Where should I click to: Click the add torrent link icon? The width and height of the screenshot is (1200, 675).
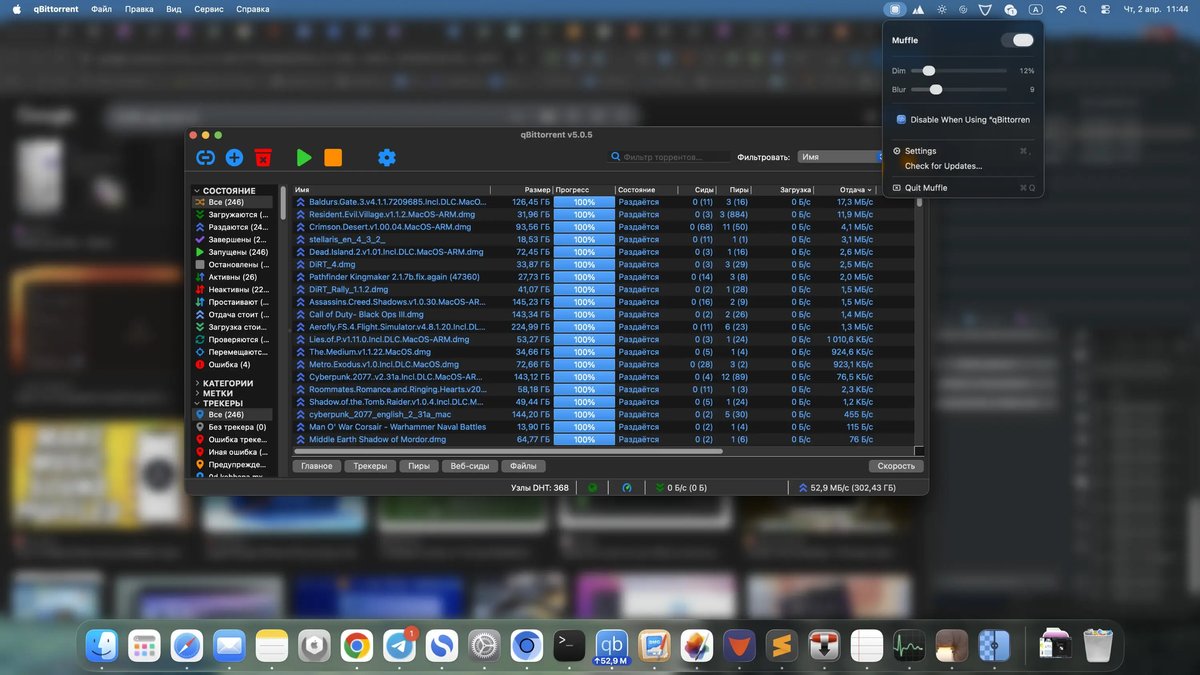[x=204, y=157]
